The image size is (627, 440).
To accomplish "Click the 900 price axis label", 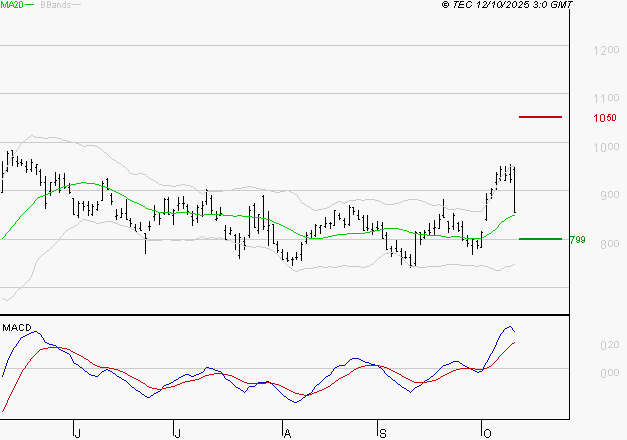I will [609, 195].
